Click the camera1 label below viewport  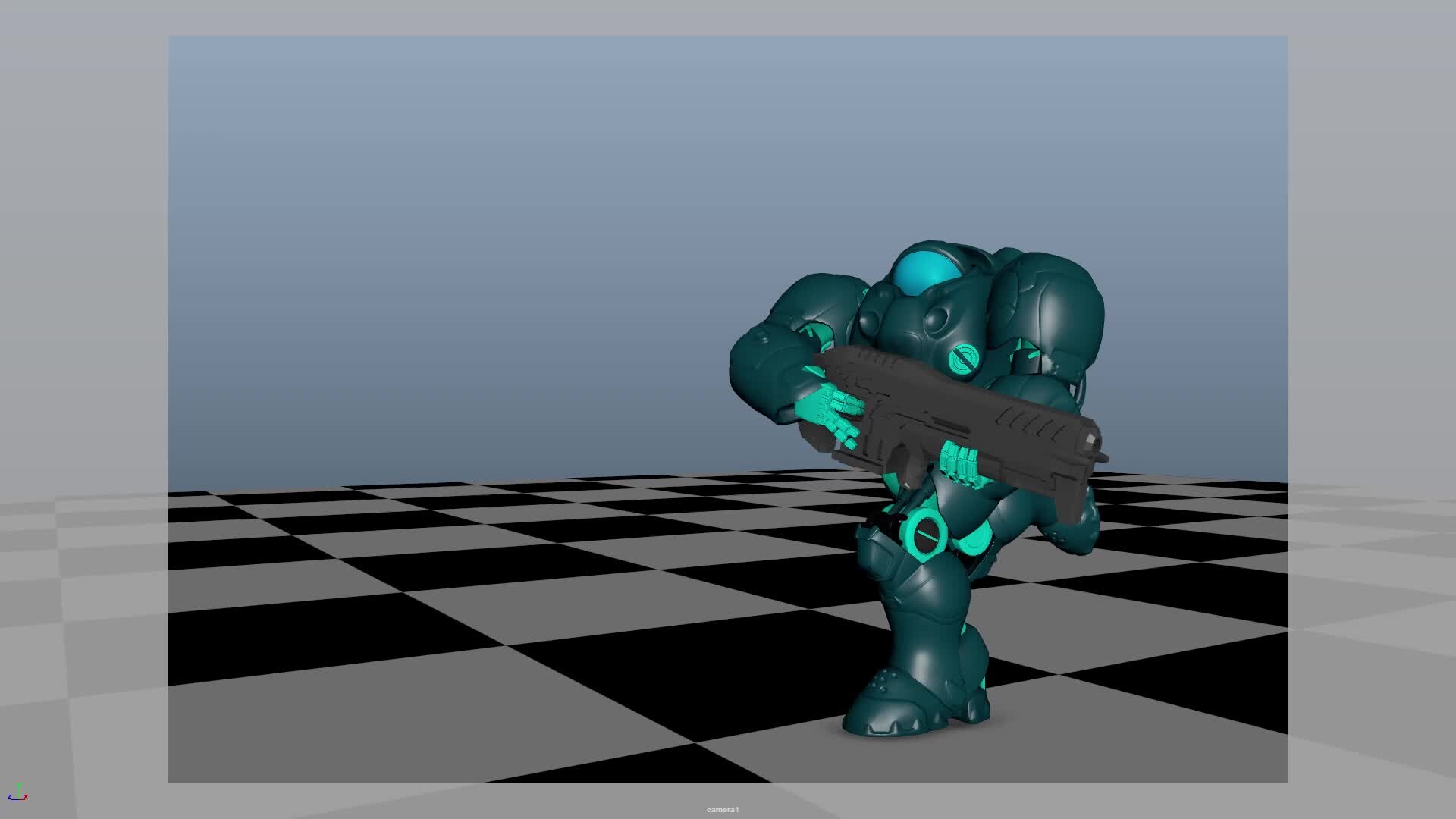(x=723, y=810)
